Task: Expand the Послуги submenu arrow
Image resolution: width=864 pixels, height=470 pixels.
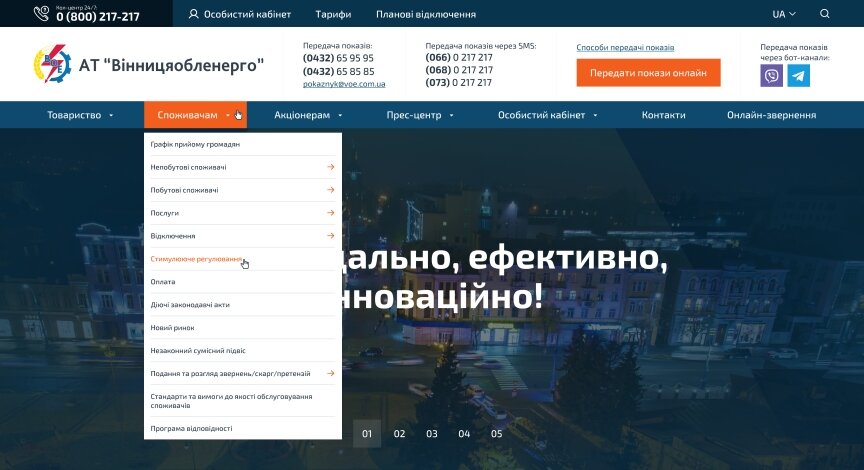Action: click(331, 213)
